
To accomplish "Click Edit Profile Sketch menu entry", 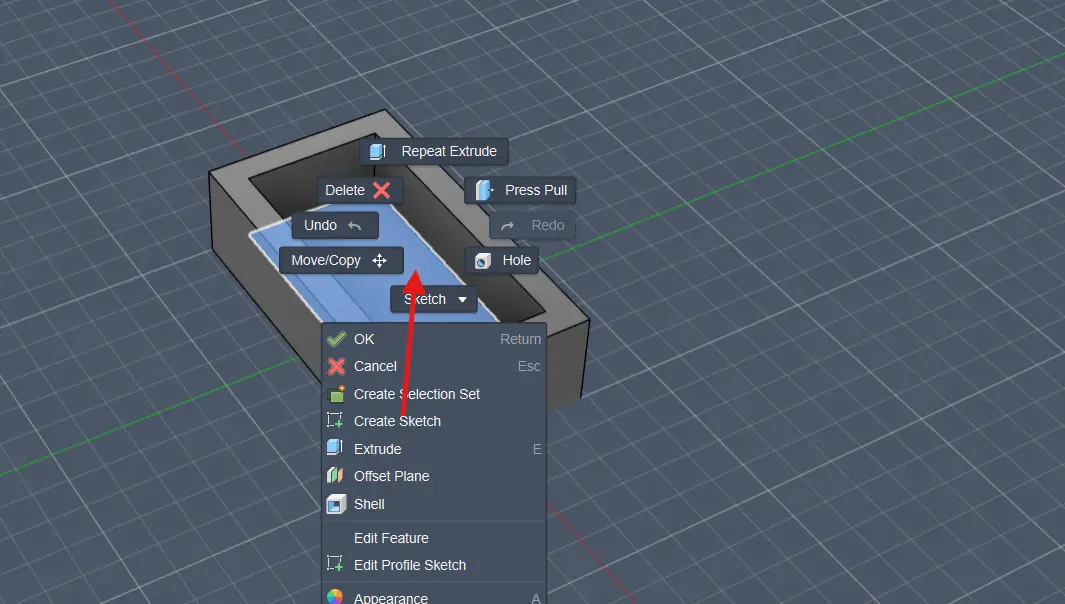I will coord(434,565).
